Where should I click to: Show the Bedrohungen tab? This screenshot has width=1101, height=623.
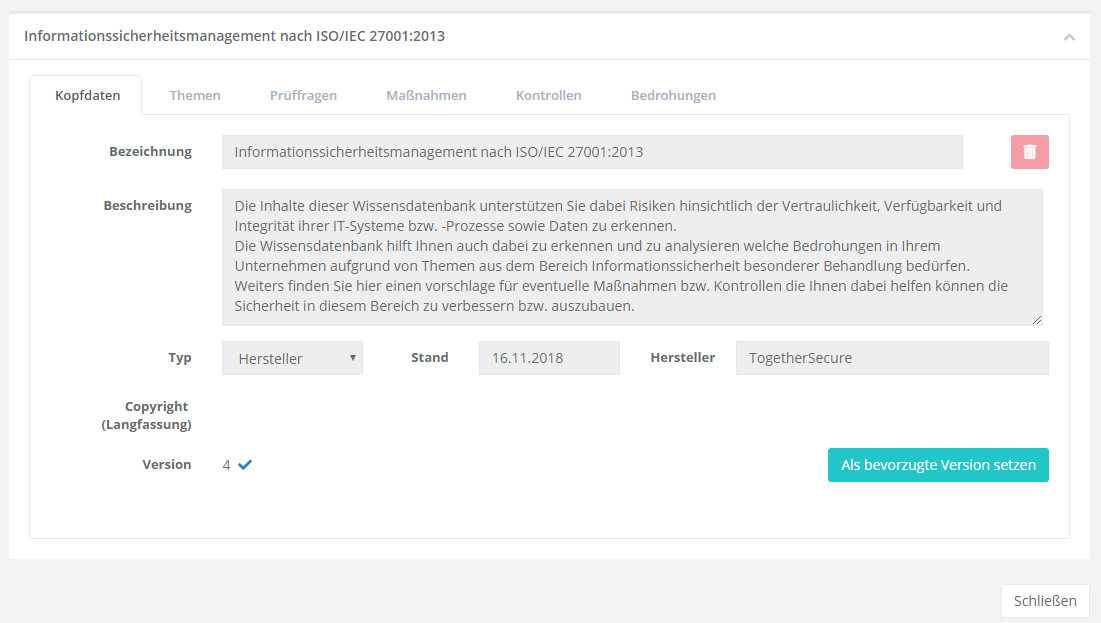(673, 95)
